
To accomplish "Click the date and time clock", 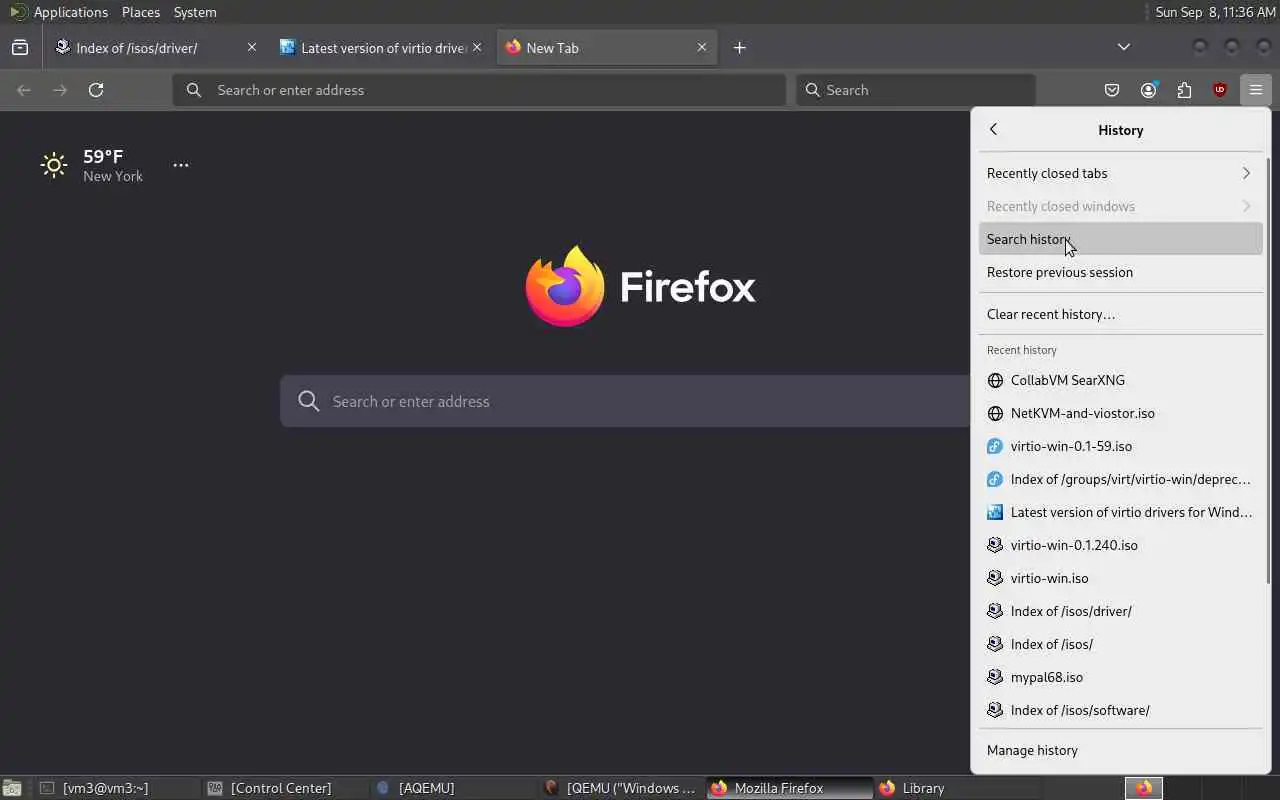I will click(x=1215, y=12).
